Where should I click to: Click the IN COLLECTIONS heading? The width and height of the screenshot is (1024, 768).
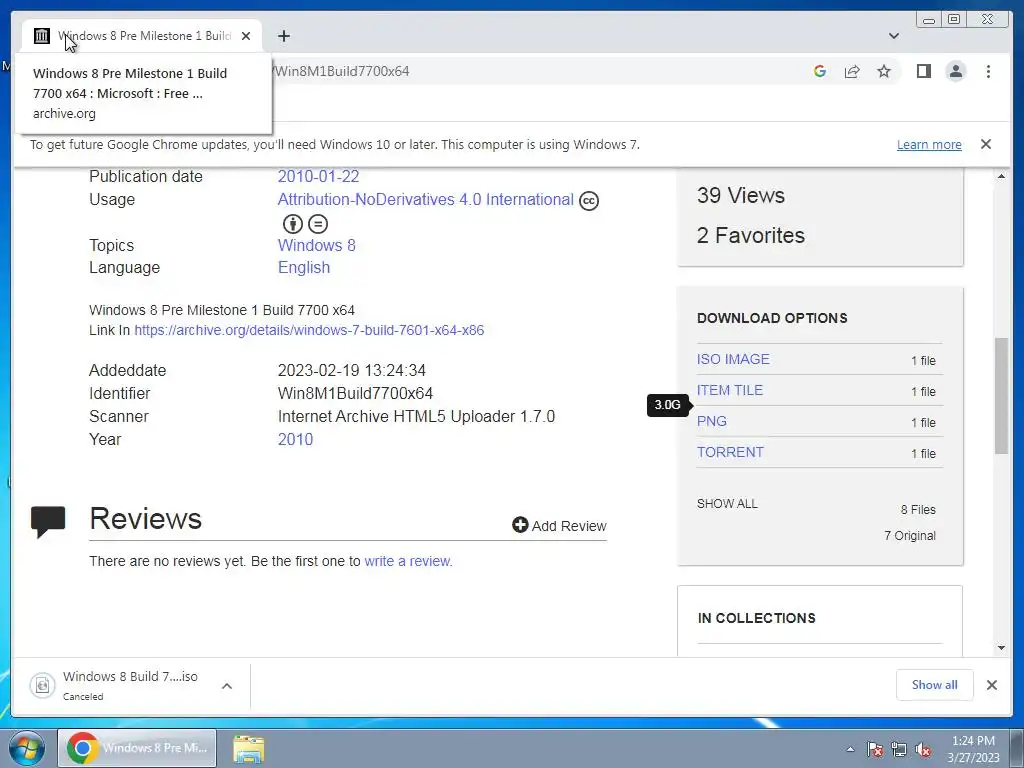(756, 618)
